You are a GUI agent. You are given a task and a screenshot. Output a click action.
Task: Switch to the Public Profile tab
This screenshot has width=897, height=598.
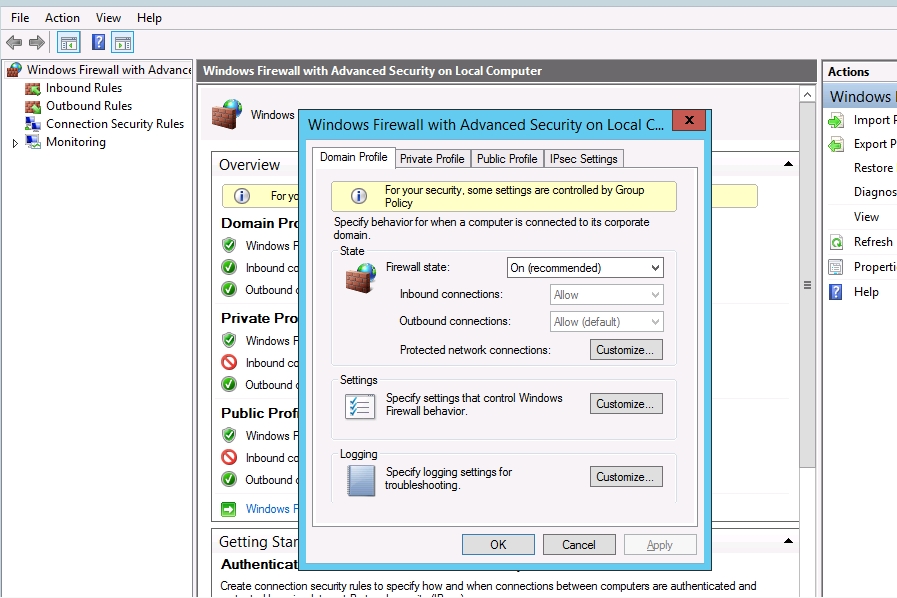[x=507, y=159]
